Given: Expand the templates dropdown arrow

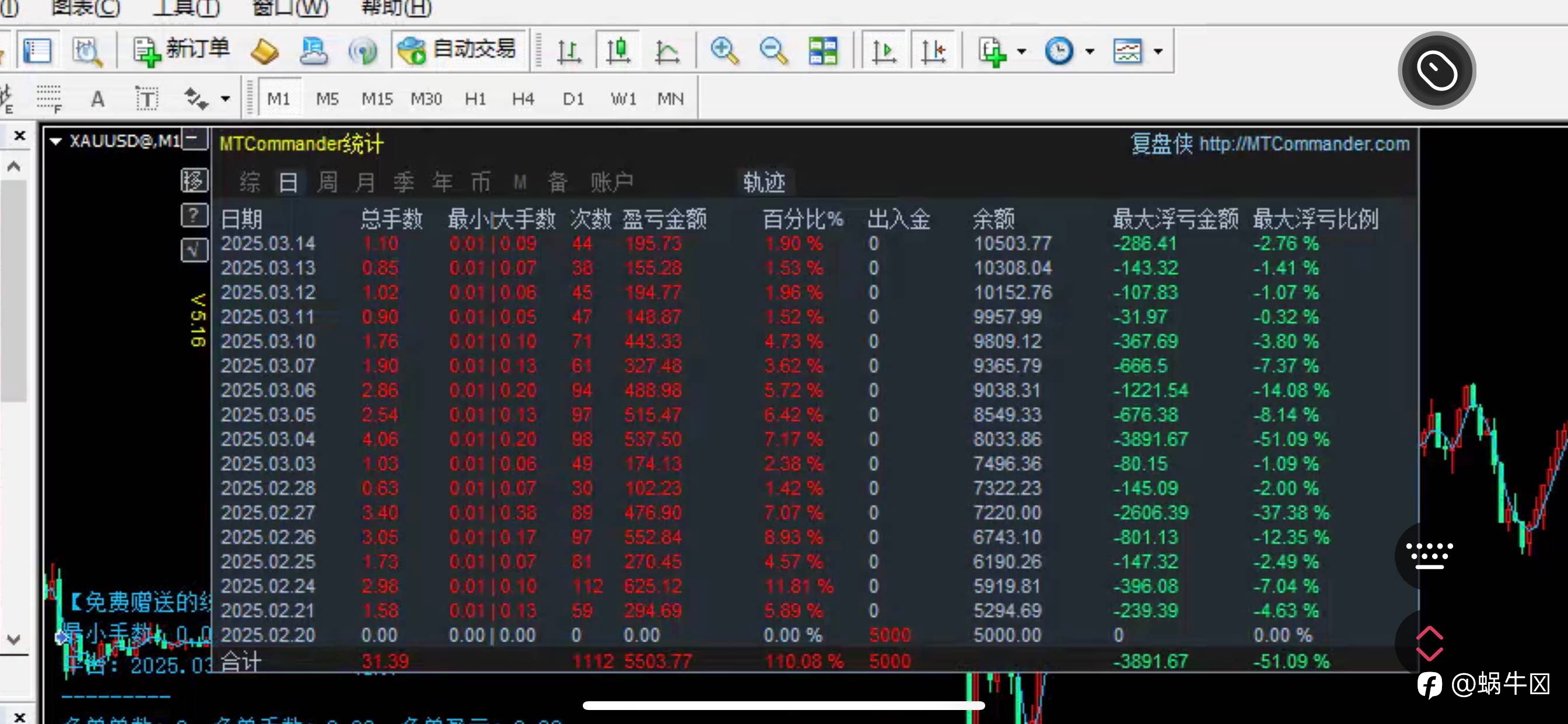Looking at the screenshot, I should pyautogui.click(x=1158, y=51).
